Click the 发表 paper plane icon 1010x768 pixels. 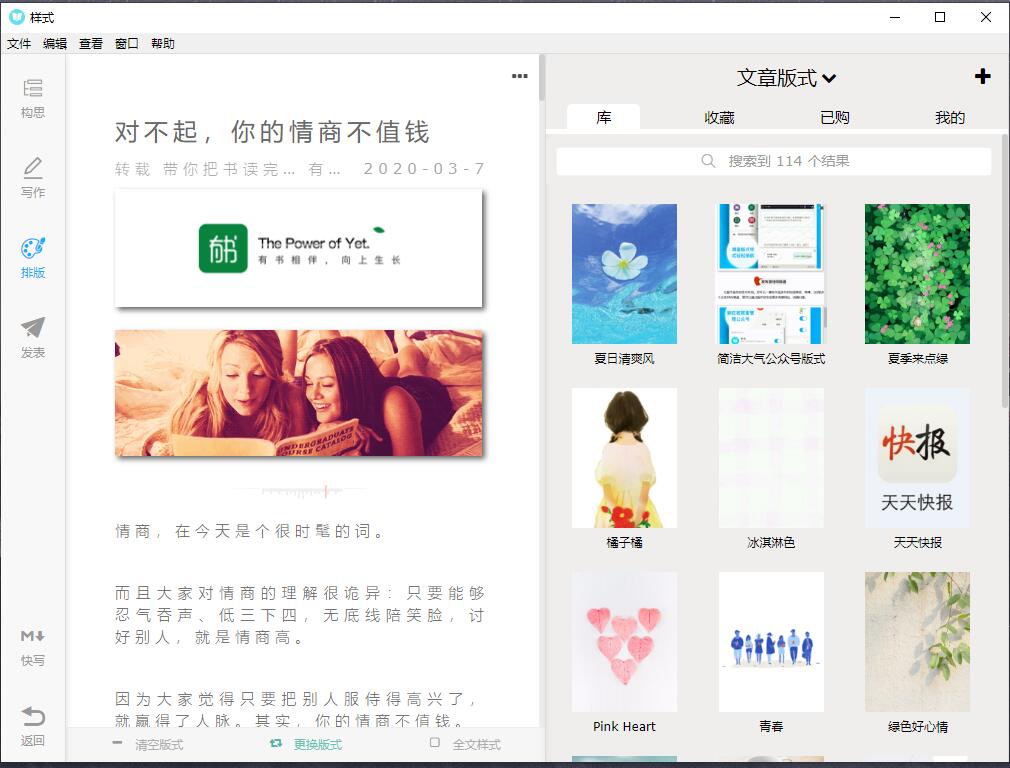(33, 329)
